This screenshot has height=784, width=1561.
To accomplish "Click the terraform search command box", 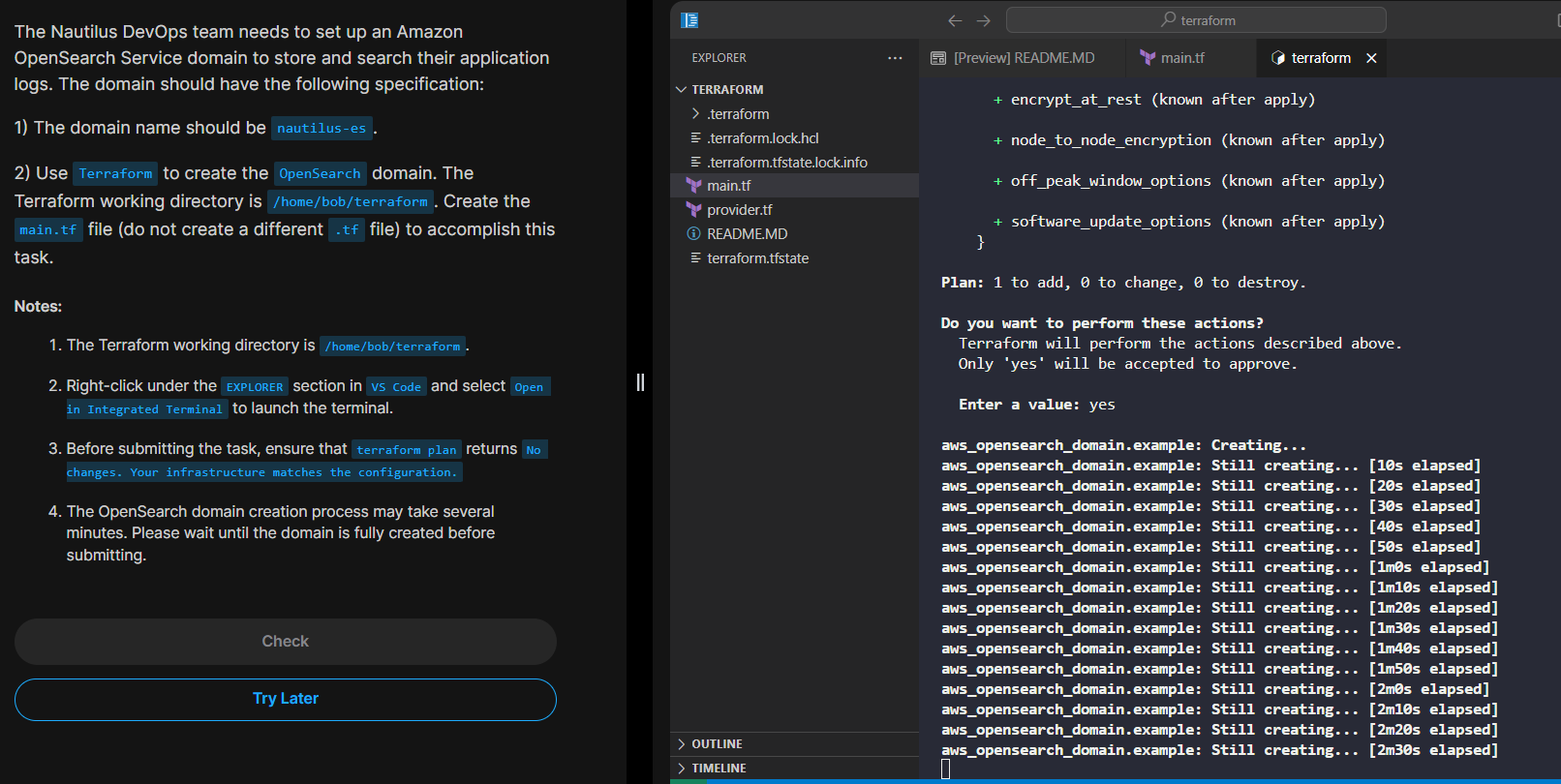I will point(1196,20).
